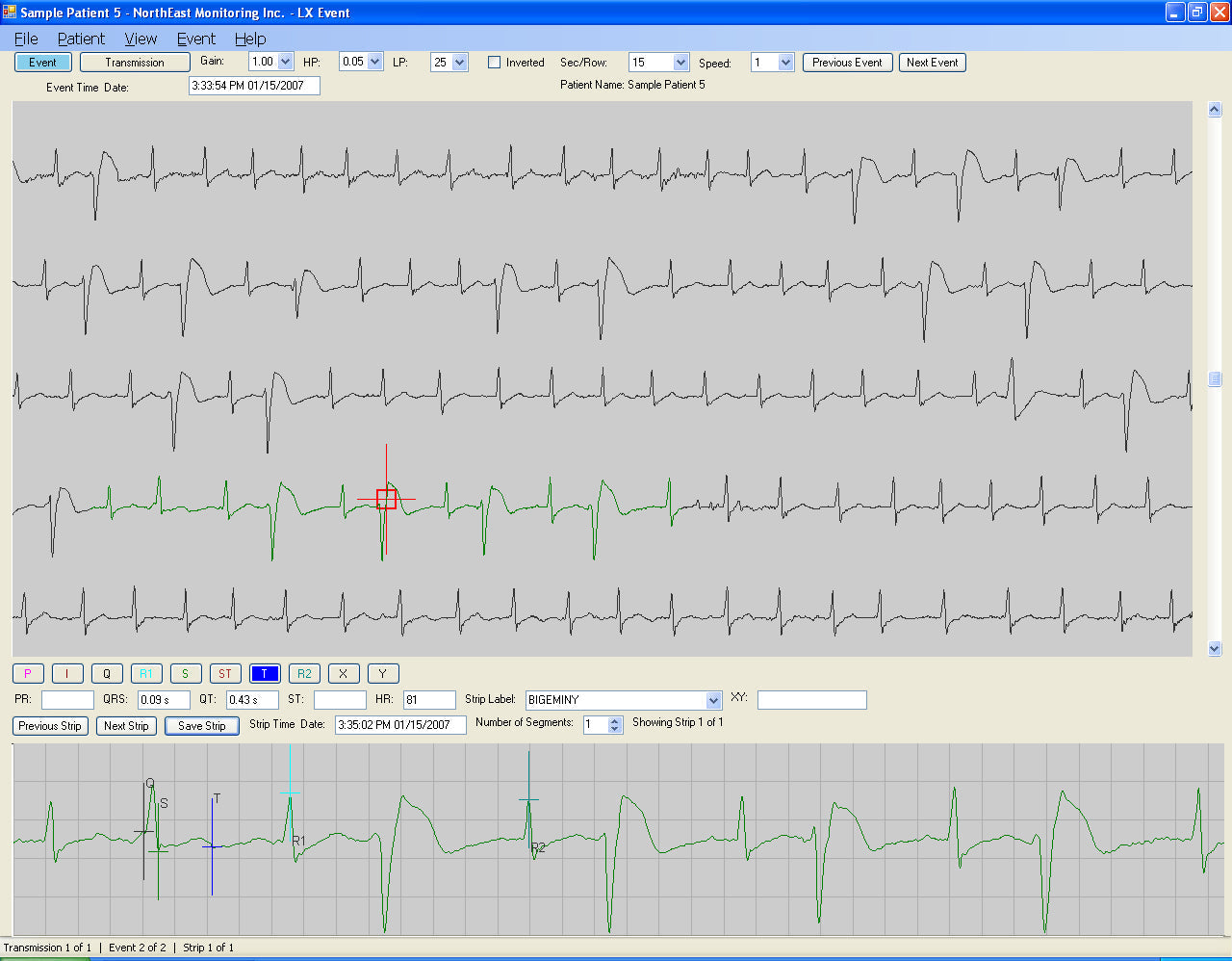The width and height of the screenshot is (1232, 961).
Task: Open the View menu
Action: pos(141,39)
